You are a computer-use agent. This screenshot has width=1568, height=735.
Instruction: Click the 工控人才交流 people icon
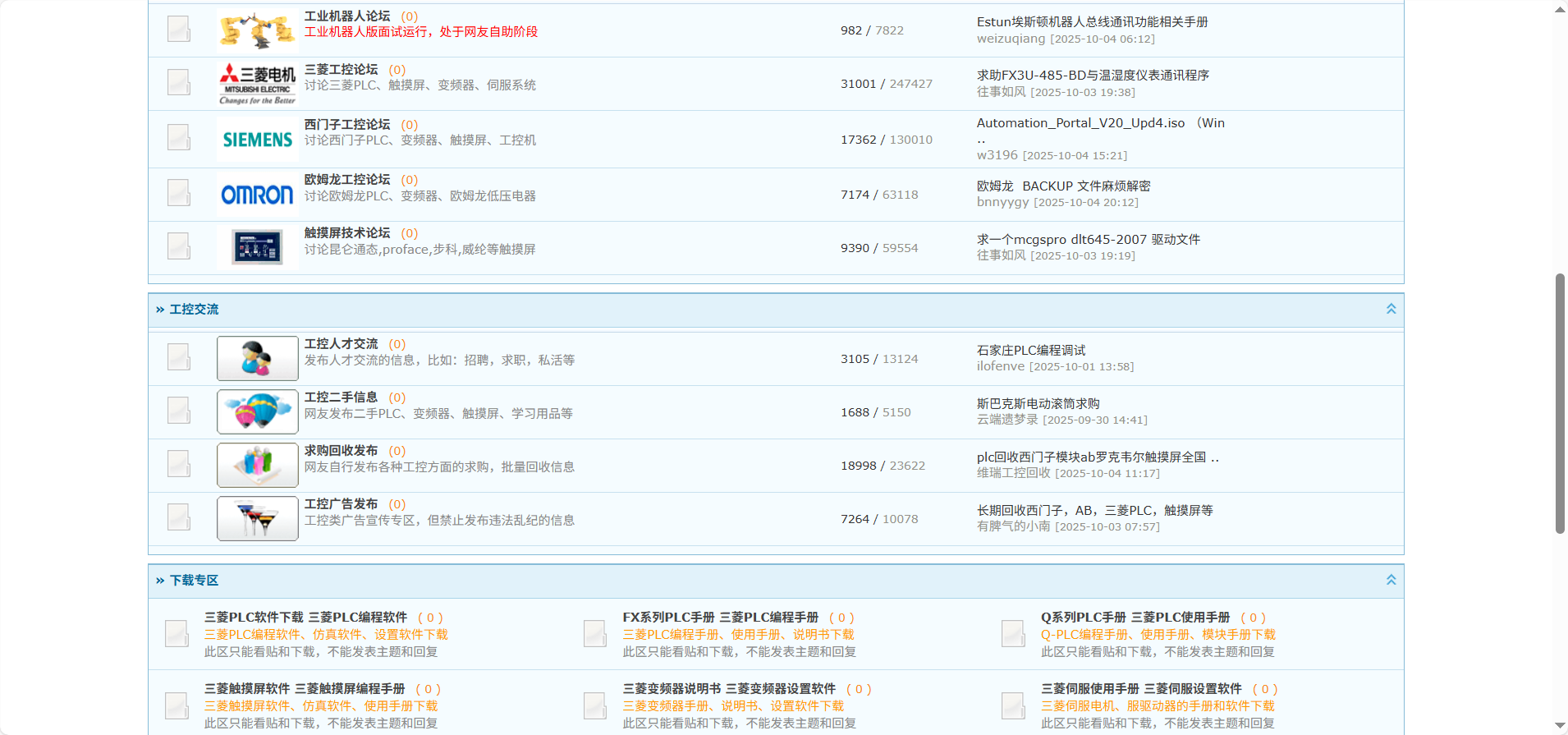pyautogui.click(x=257, y=358)
